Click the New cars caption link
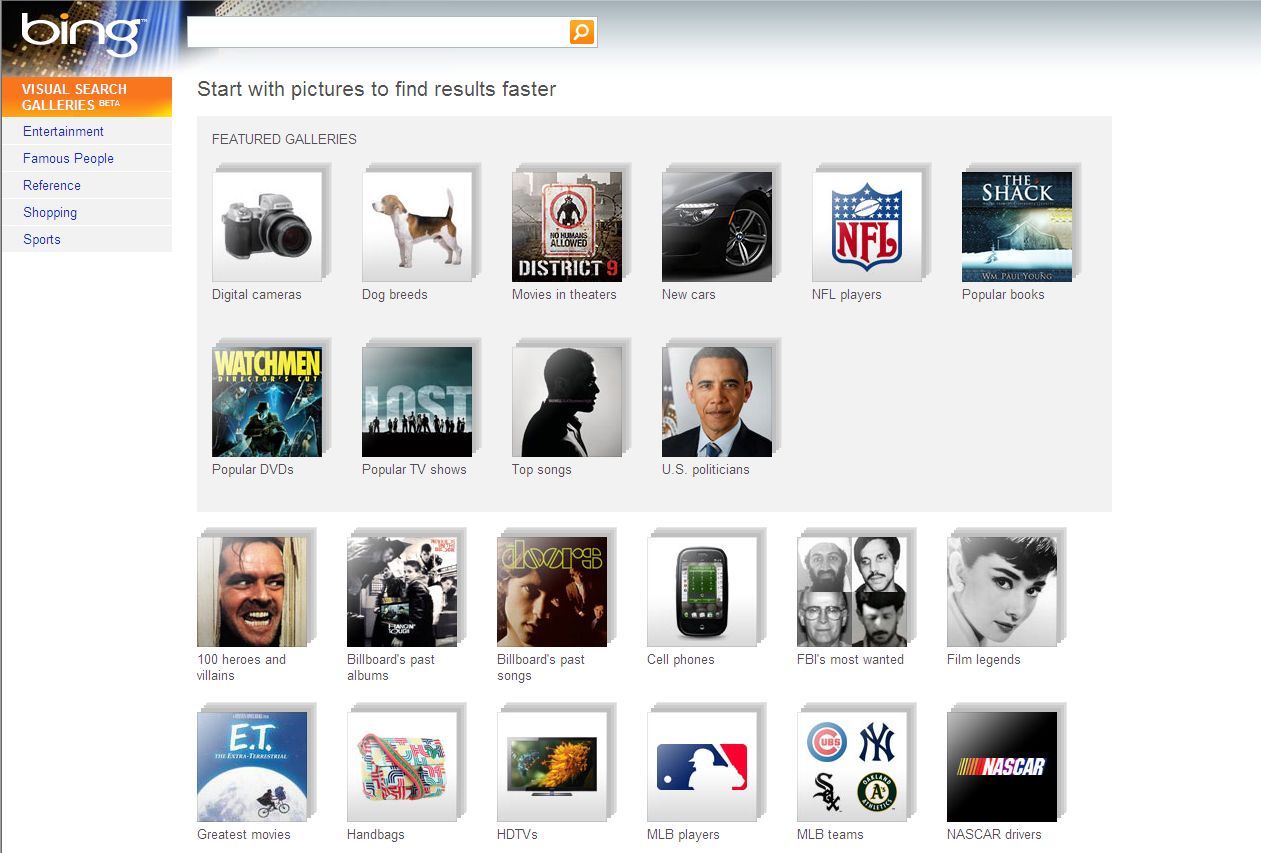 click(688, 295)
